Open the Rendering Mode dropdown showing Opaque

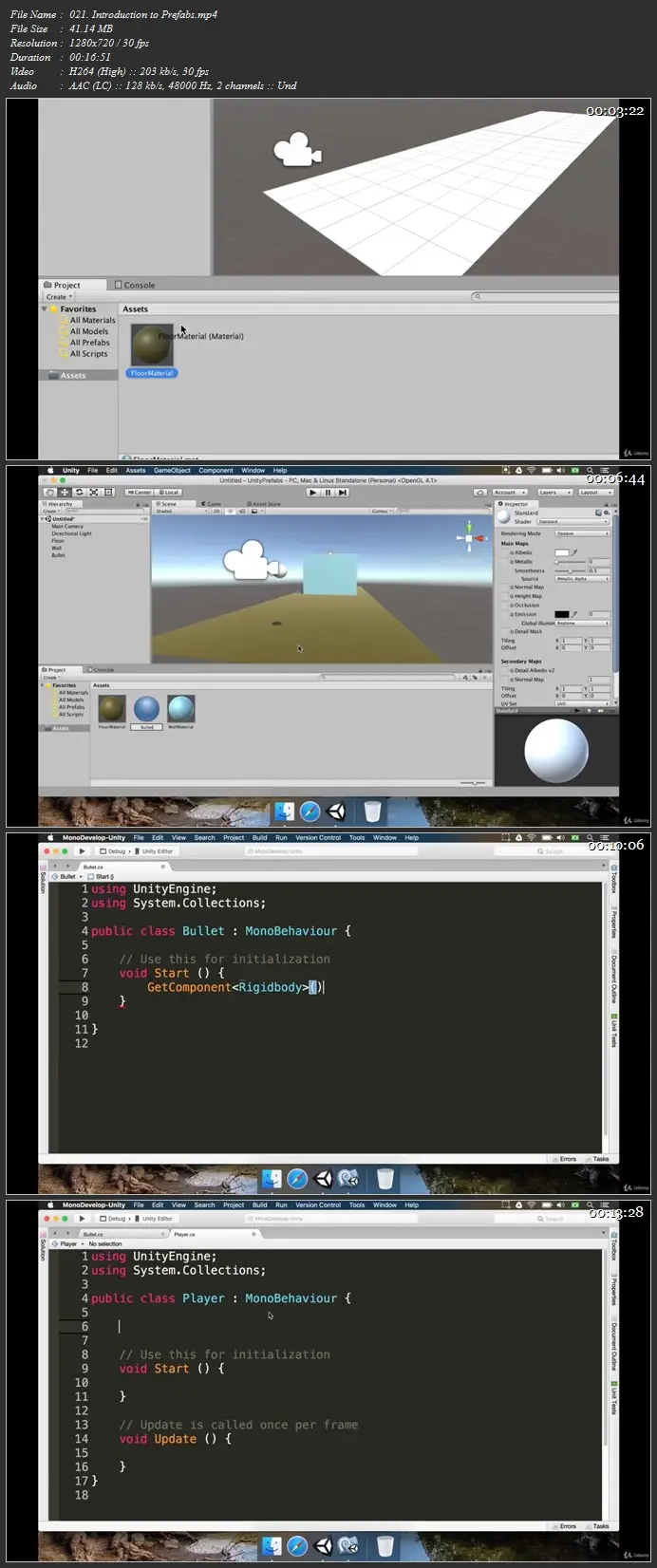(x=582, y=533)
